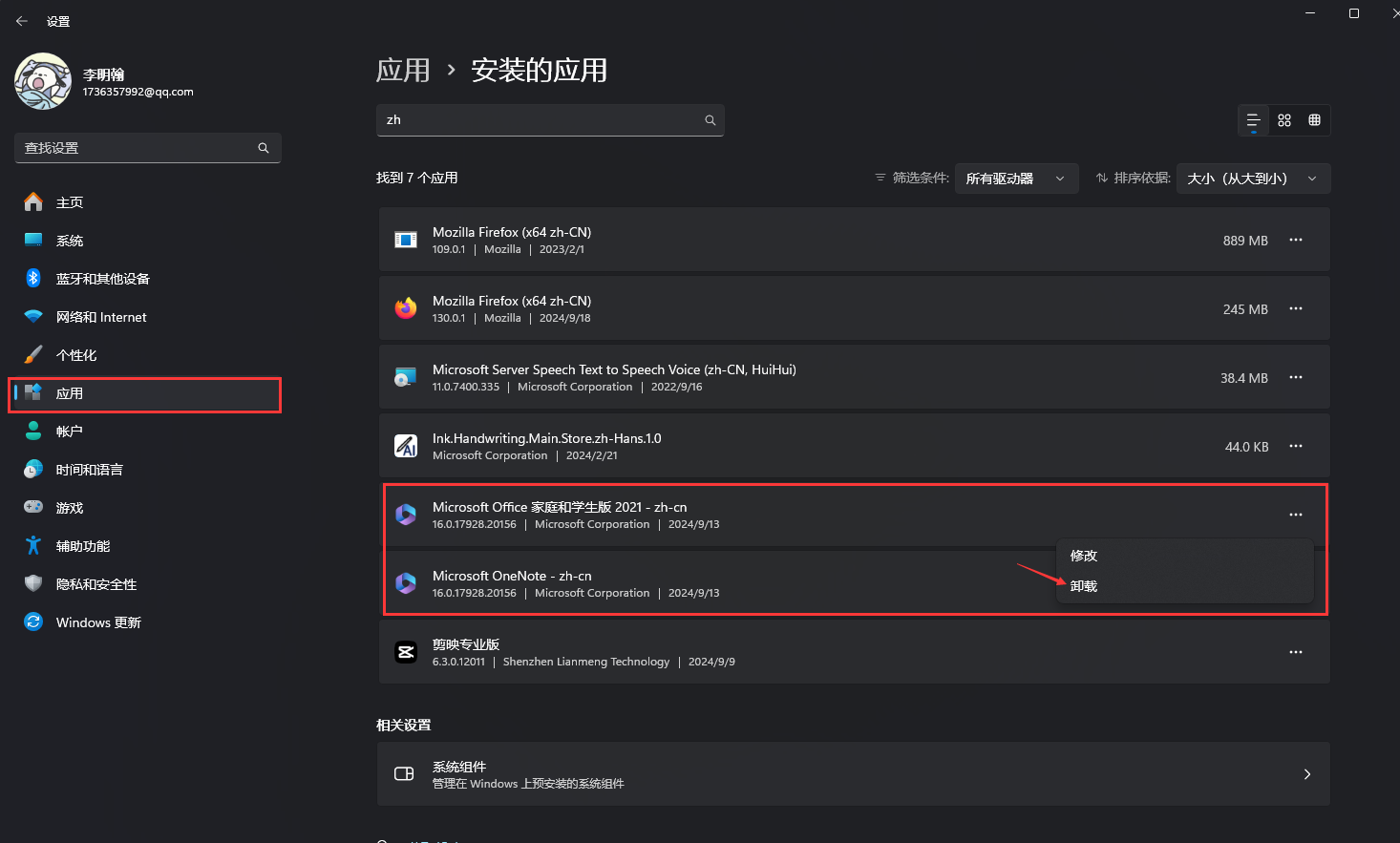This screenshot has height=843, width=1400.
Task: Click the back arrow in Settings
Action: (x=22, y=21)
